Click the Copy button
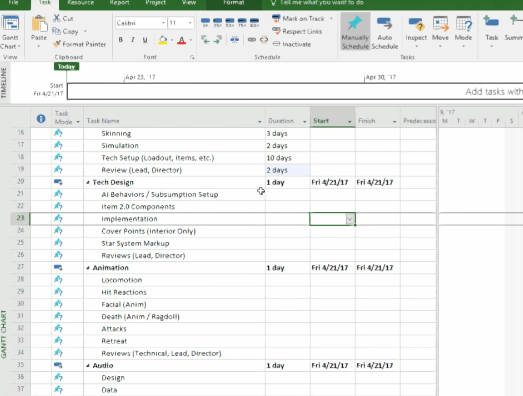Screen dimensions: 523x396 [x=65, y=31]
